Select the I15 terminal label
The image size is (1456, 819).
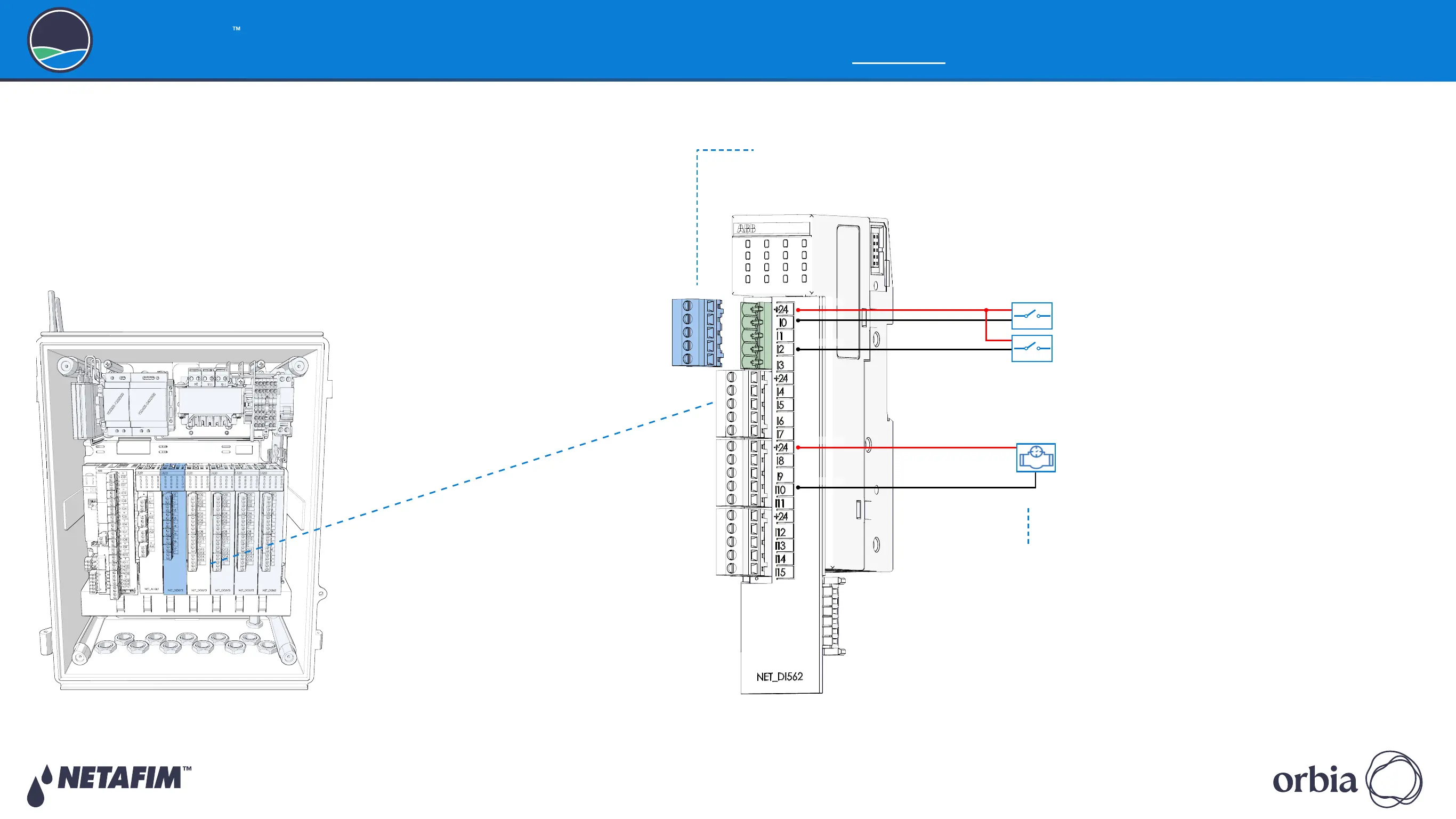pyautogui.click(x=783, y=573)
